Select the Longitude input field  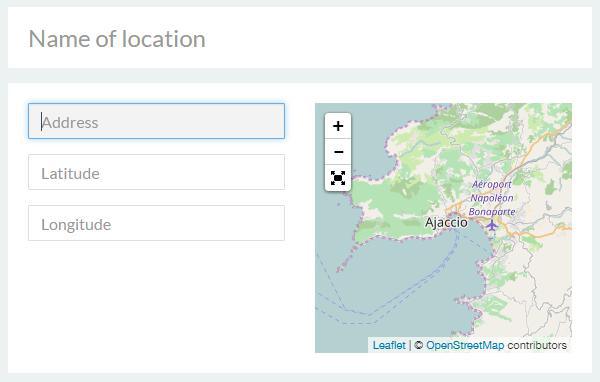pyautogui.click(x=157, y=223)
